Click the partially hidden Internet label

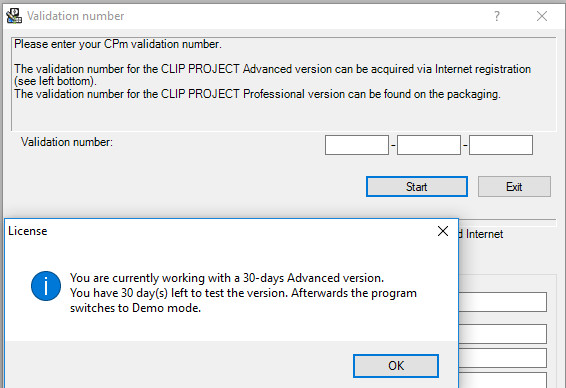481,234
